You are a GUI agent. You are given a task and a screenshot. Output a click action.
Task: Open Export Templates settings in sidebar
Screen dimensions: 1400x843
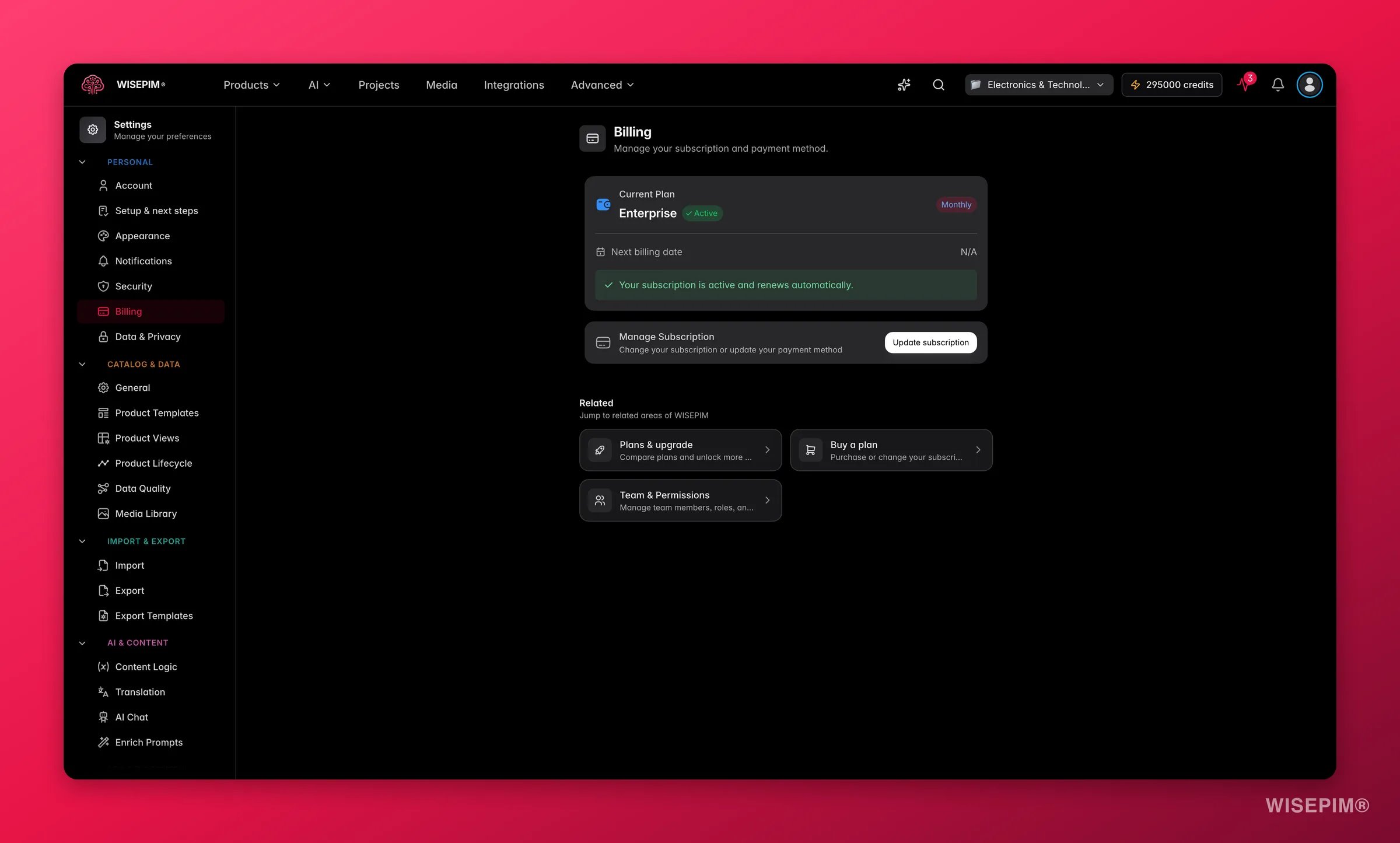click(x=150, y=615)
